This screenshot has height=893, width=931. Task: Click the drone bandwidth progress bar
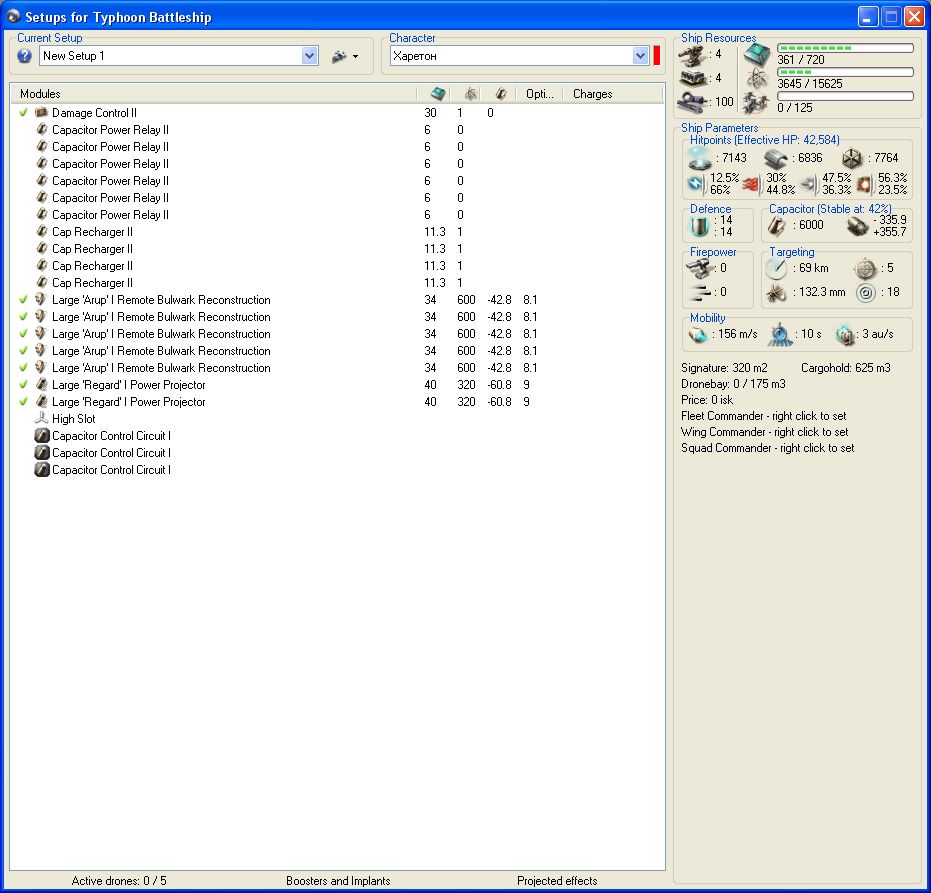(x=846, y=96)
